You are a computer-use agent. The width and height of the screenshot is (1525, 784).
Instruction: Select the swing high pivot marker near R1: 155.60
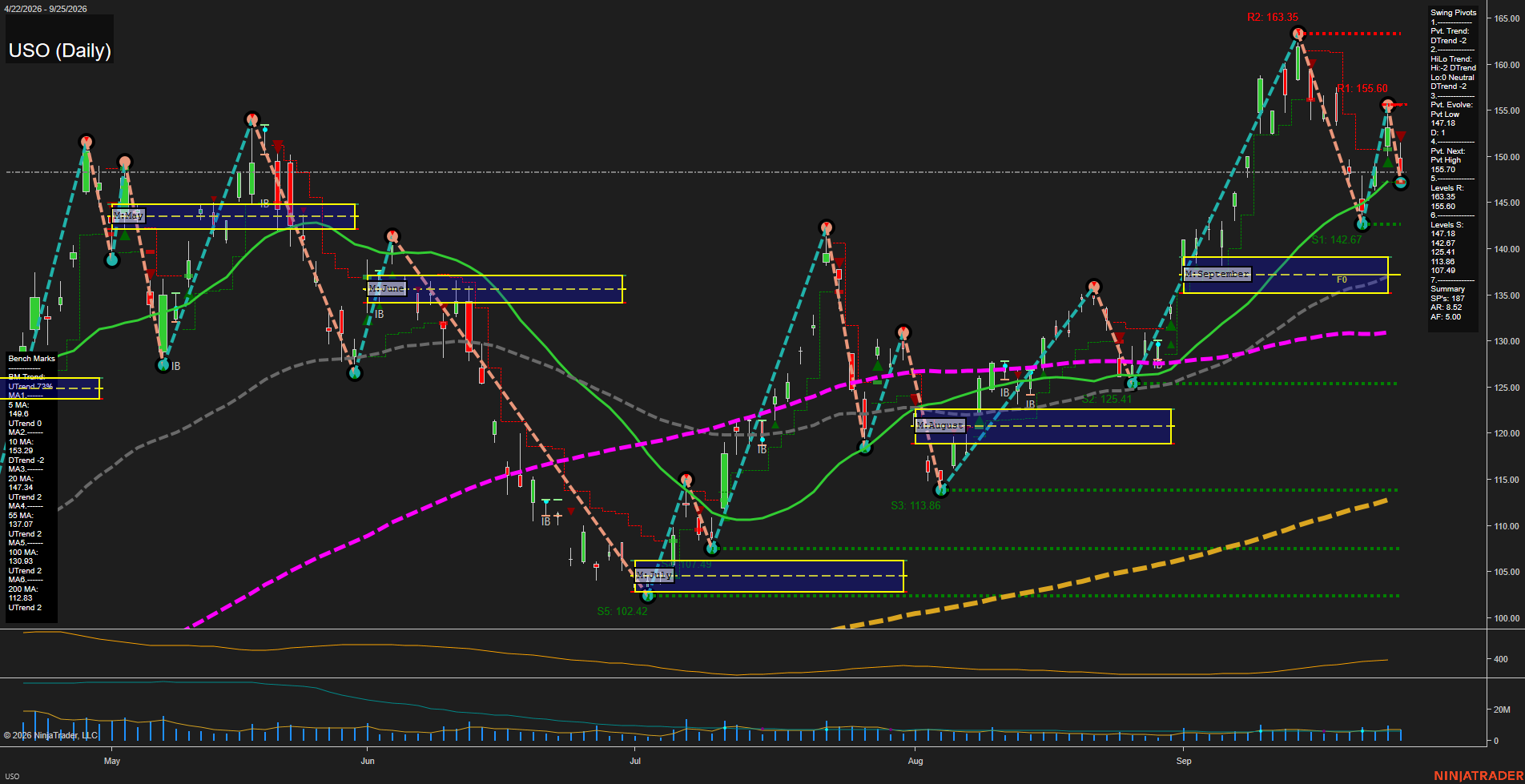pos(1388,105)
